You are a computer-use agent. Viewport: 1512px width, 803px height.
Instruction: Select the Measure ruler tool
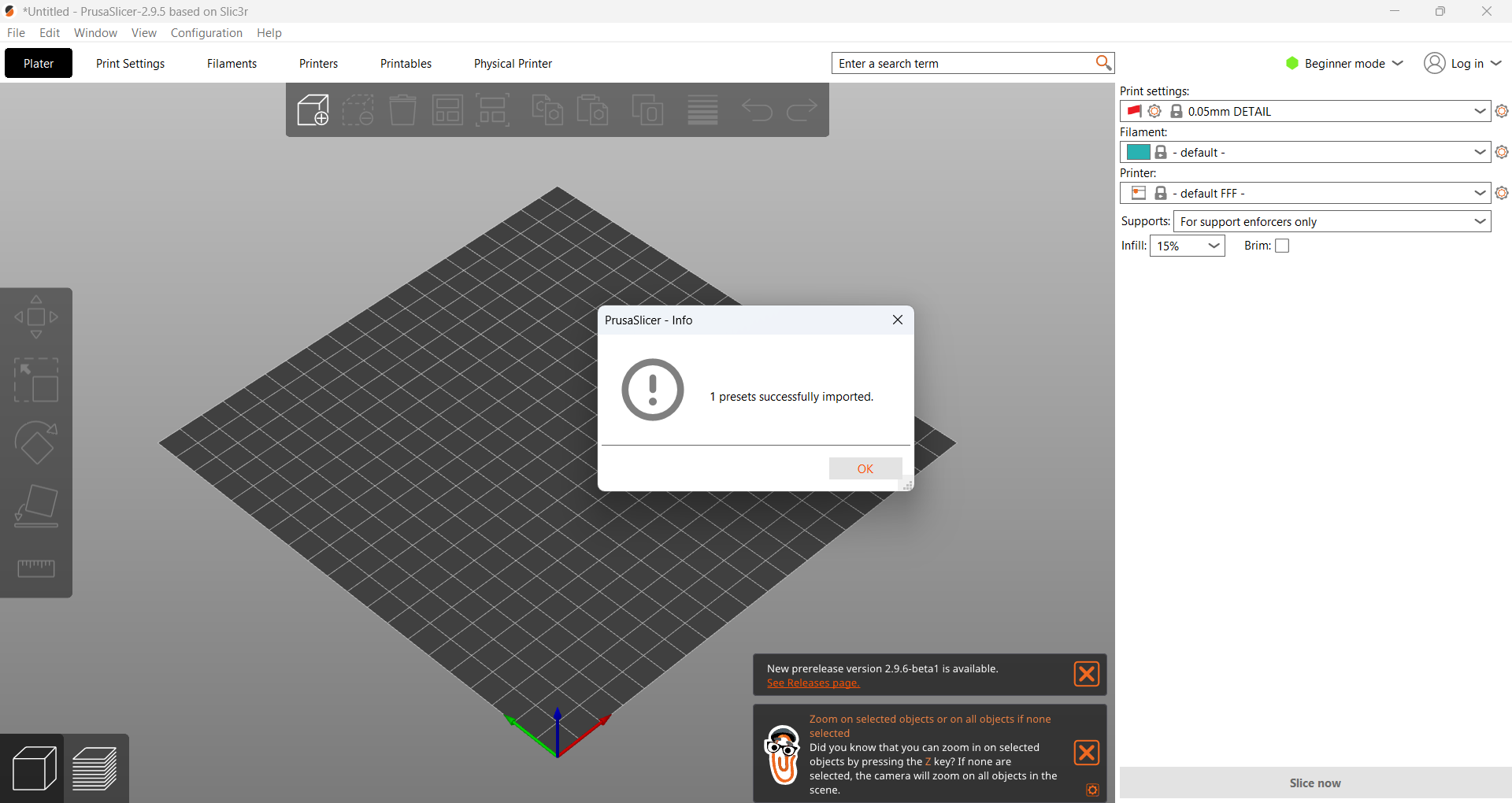point(36,568)
